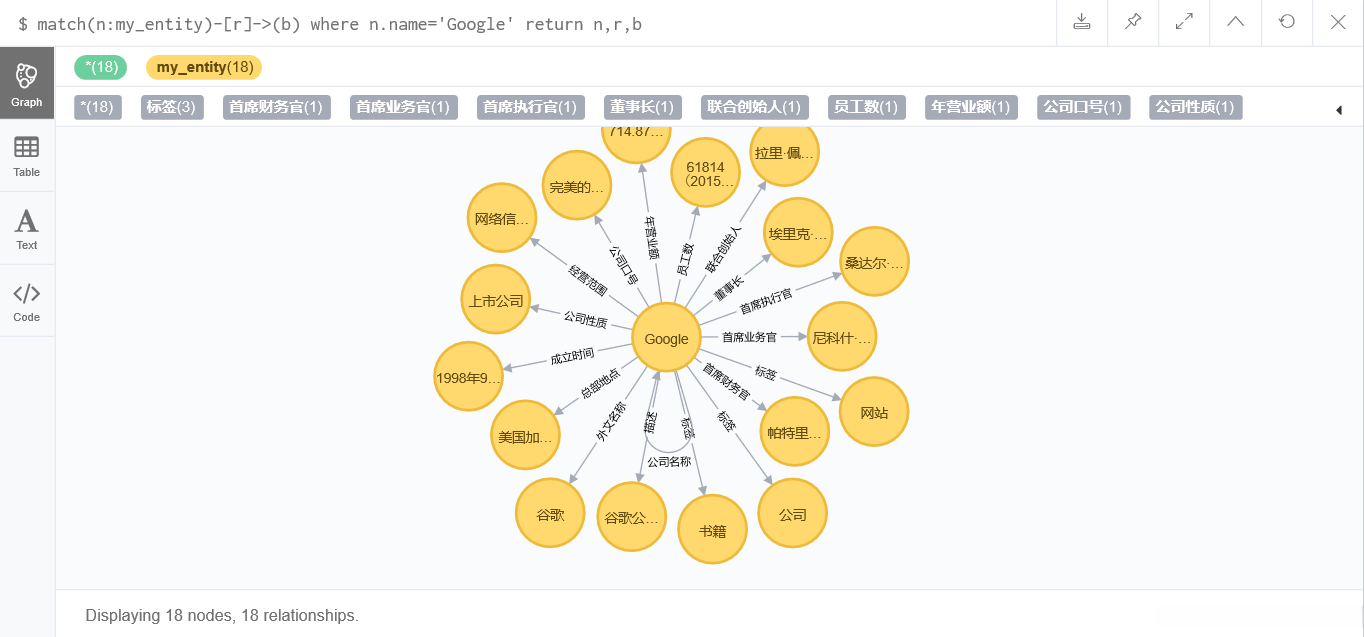Download the query result export

pyautogui.click(x=1082, y=22)
